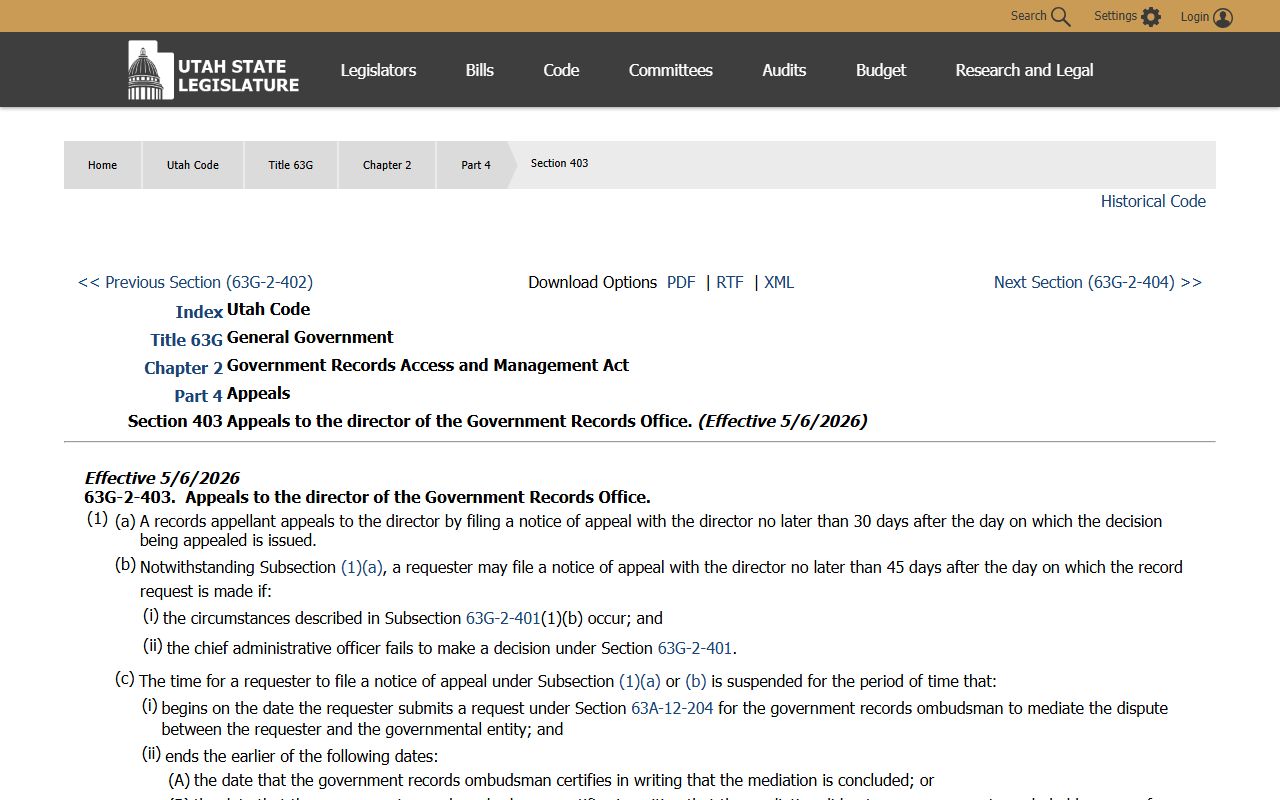Follow the 63G-2-401 link in item (b)(ii)
1280x800 pixels.
695,648
